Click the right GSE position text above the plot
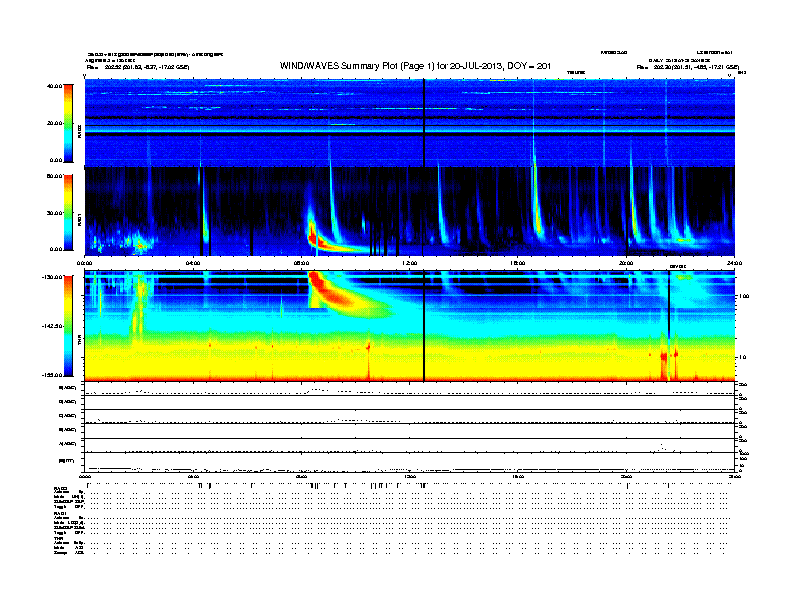The image size is (792, 612). (688, 67)
